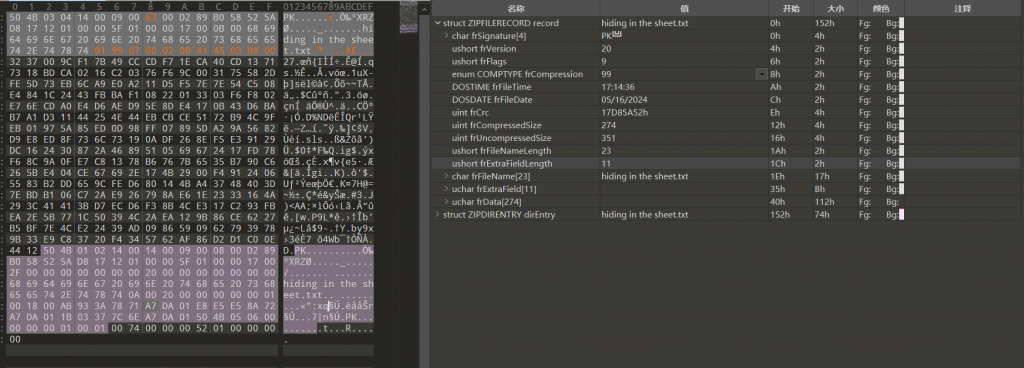Image resolution: width=1024 pixels, height=368 pixels.
Task: Click the Bg color swatch for dirEntry
Action: pos(902,215)
